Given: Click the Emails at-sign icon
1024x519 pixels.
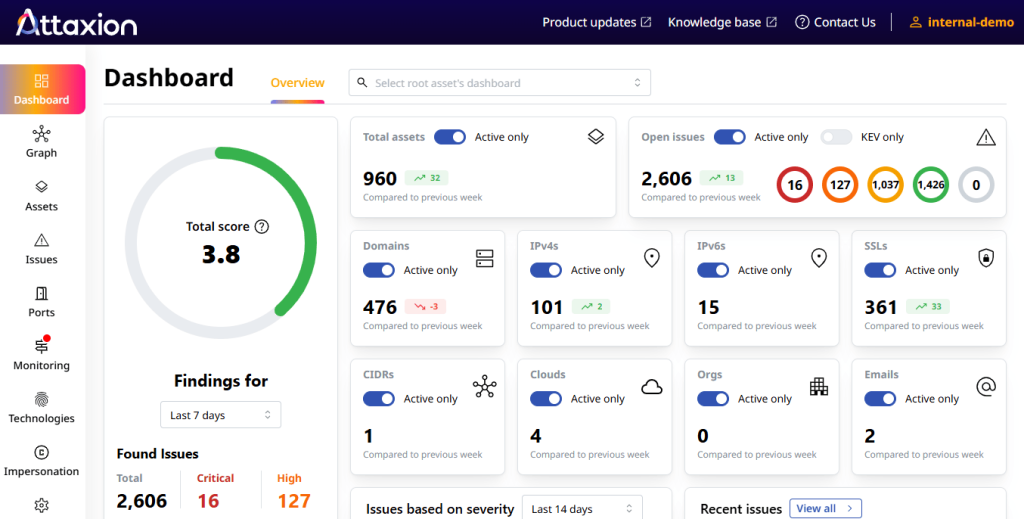Looking at the screenshot, I should coord(986,386).
